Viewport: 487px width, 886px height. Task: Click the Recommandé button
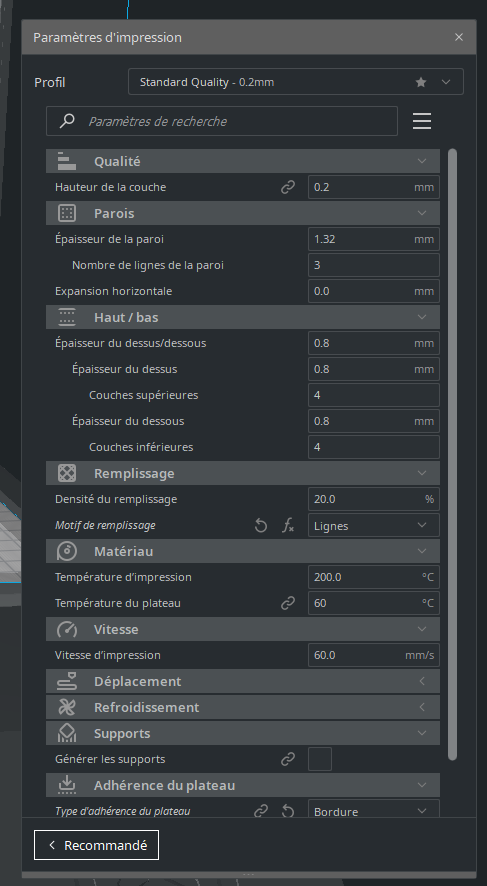click(96, 845)
